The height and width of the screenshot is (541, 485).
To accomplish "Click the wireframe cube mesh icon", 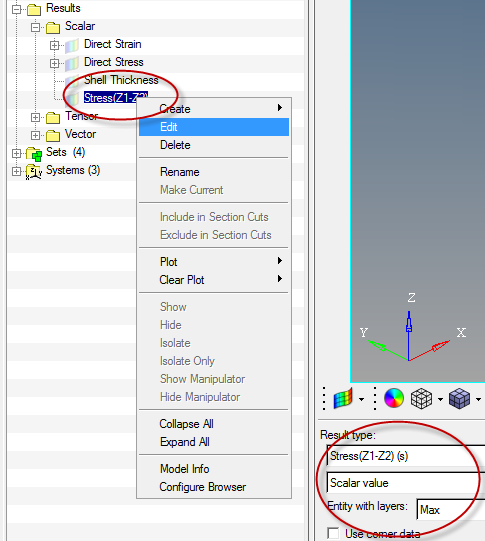I will click(421, 399).
